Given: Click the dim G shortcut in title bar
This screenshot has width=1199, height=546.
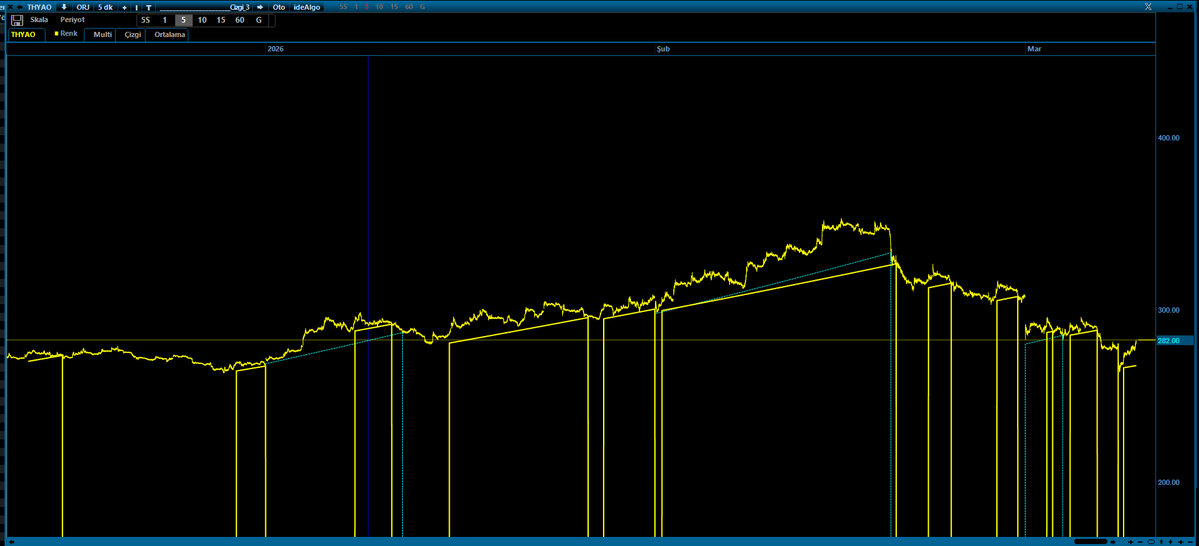Looking at the screenshot, I should pos(422,7).
